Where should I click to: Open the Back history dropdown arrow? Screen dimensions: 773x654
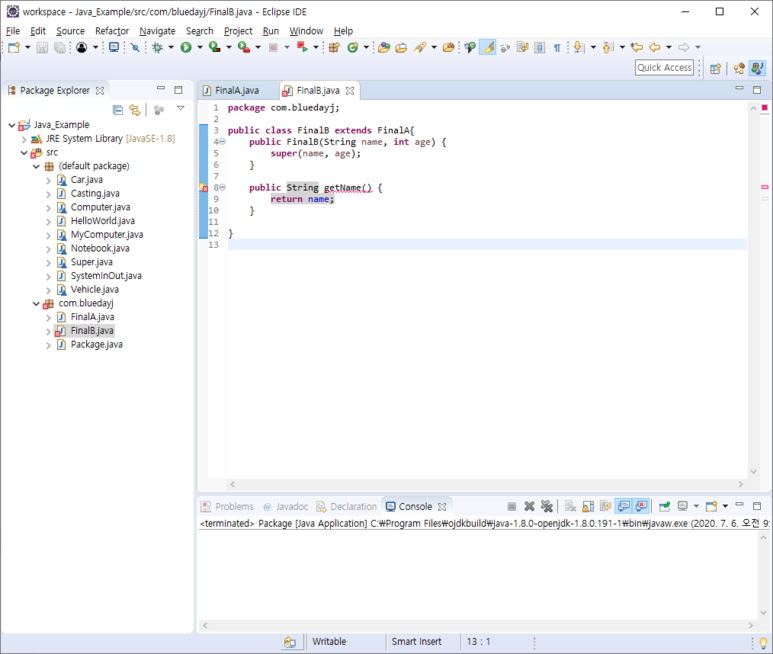tap(668, 47)
